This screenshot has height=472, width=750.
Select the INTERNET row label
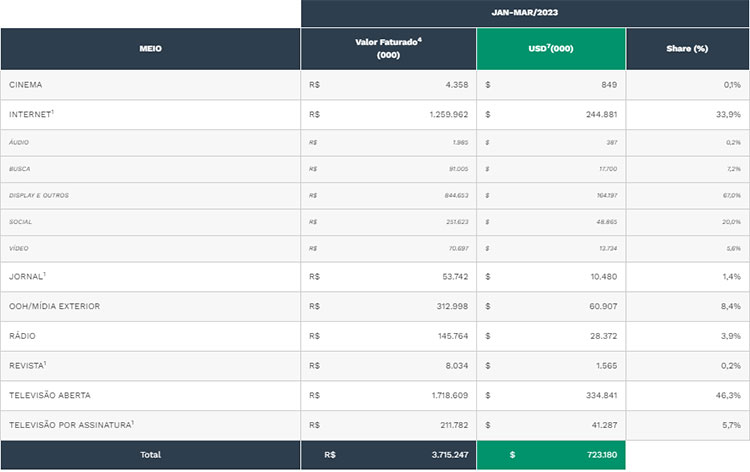[x=31, y=114]
